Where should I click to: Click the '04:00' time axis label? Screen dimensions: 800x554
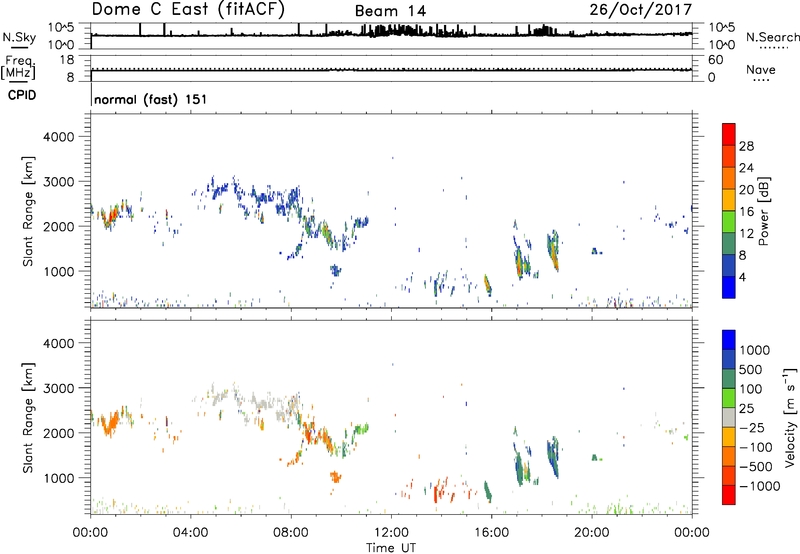[190, 533]
